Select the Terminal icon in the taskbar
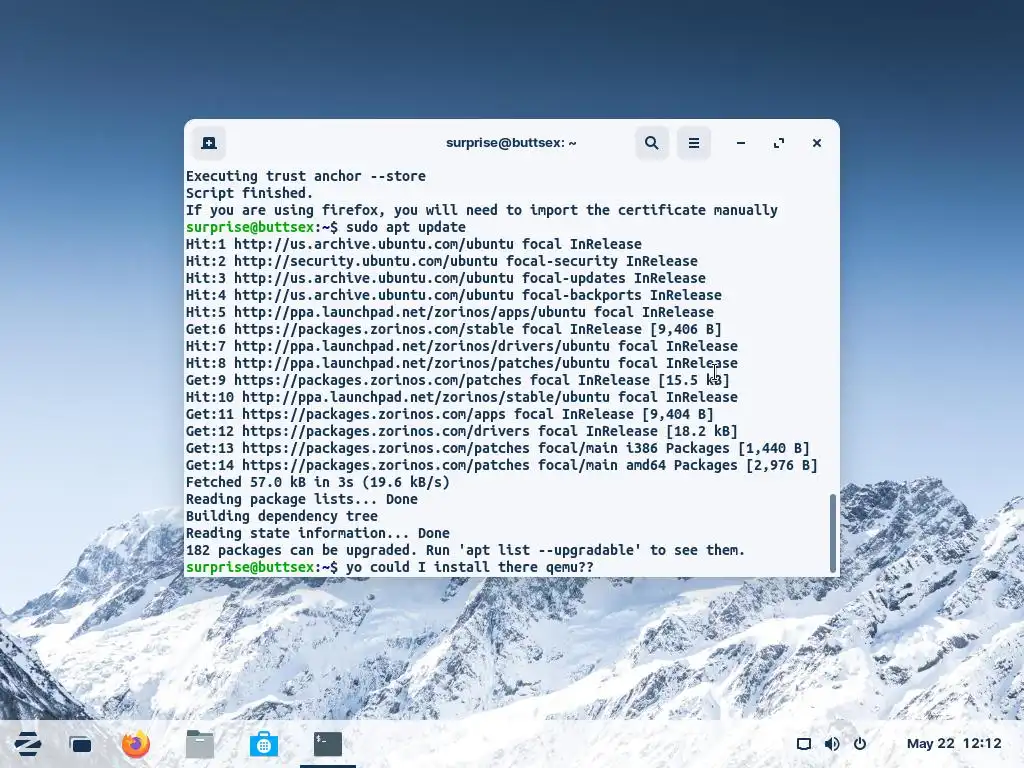1024x768 pixels. click(328, 744)
